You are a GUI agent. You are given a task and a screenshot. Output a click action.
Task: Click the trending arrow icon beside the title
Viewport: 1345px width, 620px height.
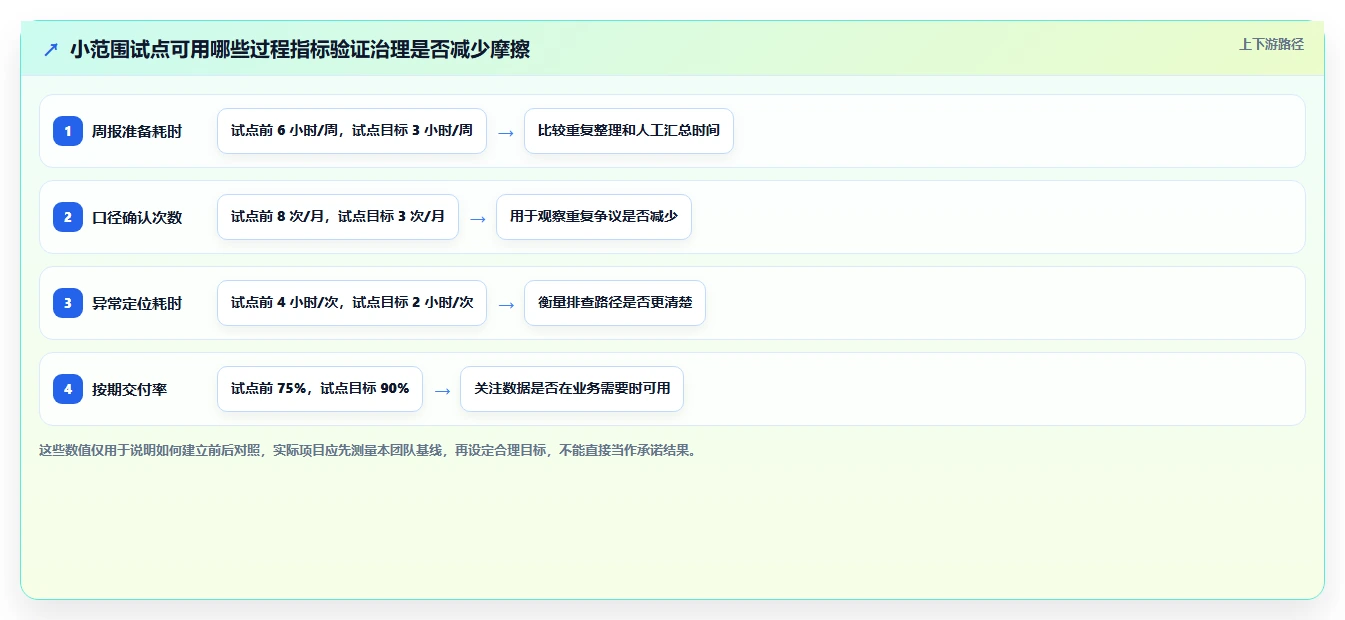click(51, 49)
